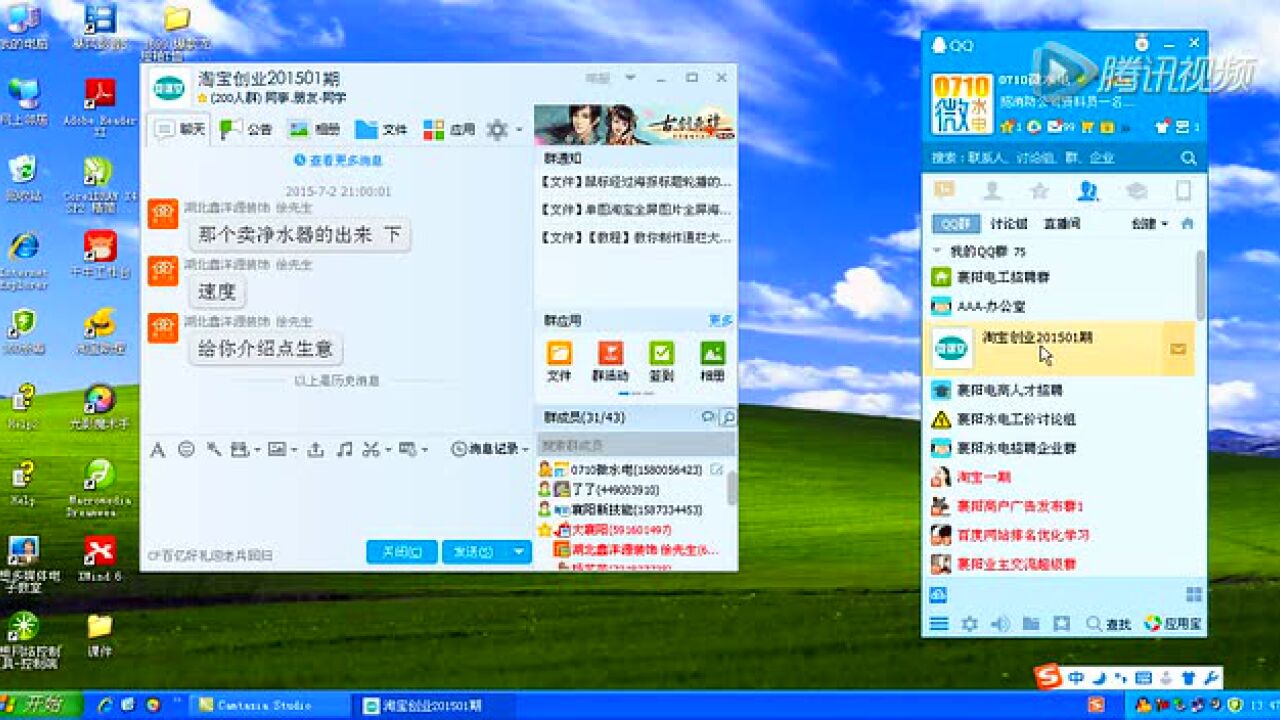Collapse the 我的QQ群 group list
This screenshot has height=720, width=1280.
coord(938,252)
